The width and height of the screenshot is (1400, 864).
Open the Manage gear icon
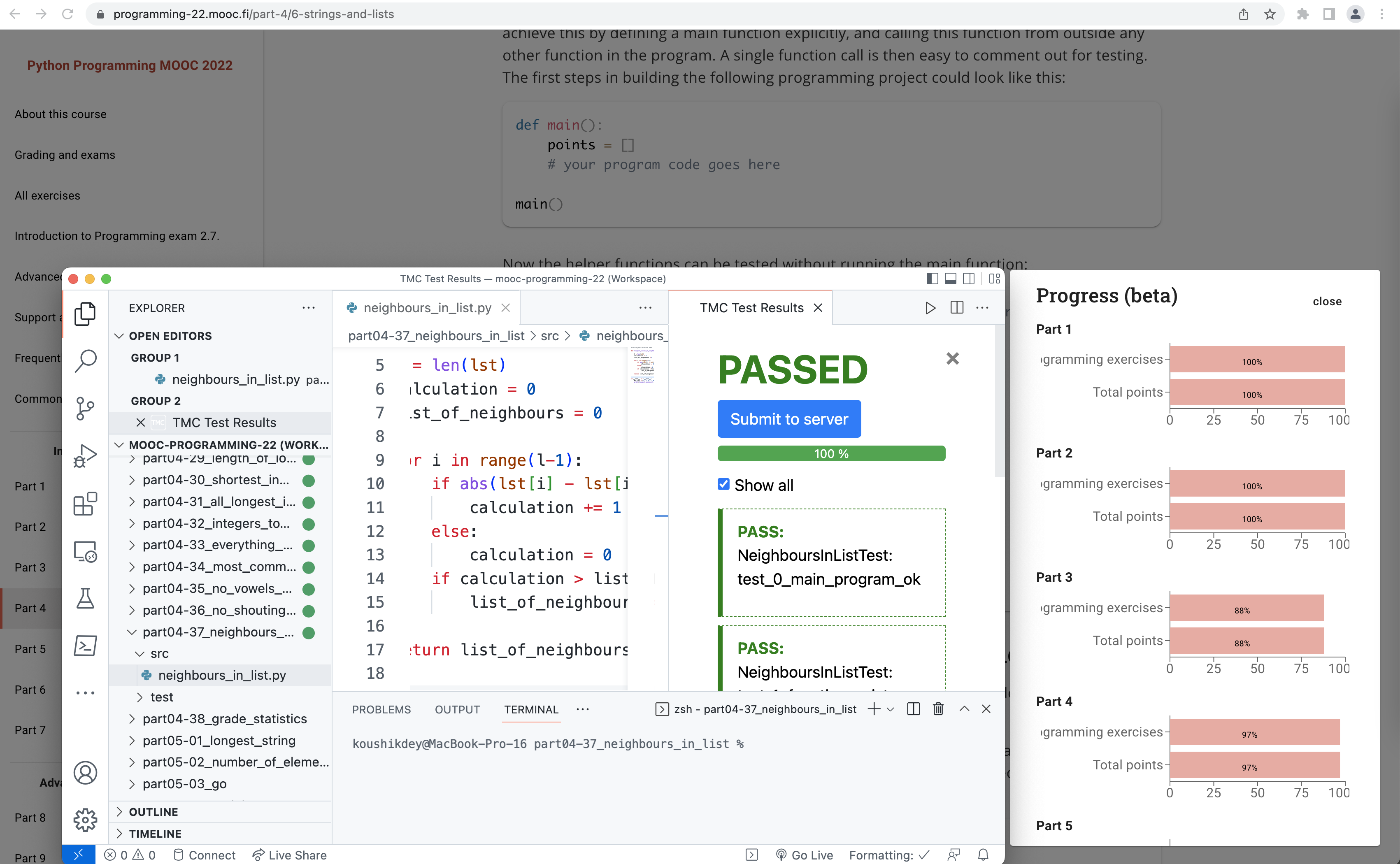pos(85,820)
